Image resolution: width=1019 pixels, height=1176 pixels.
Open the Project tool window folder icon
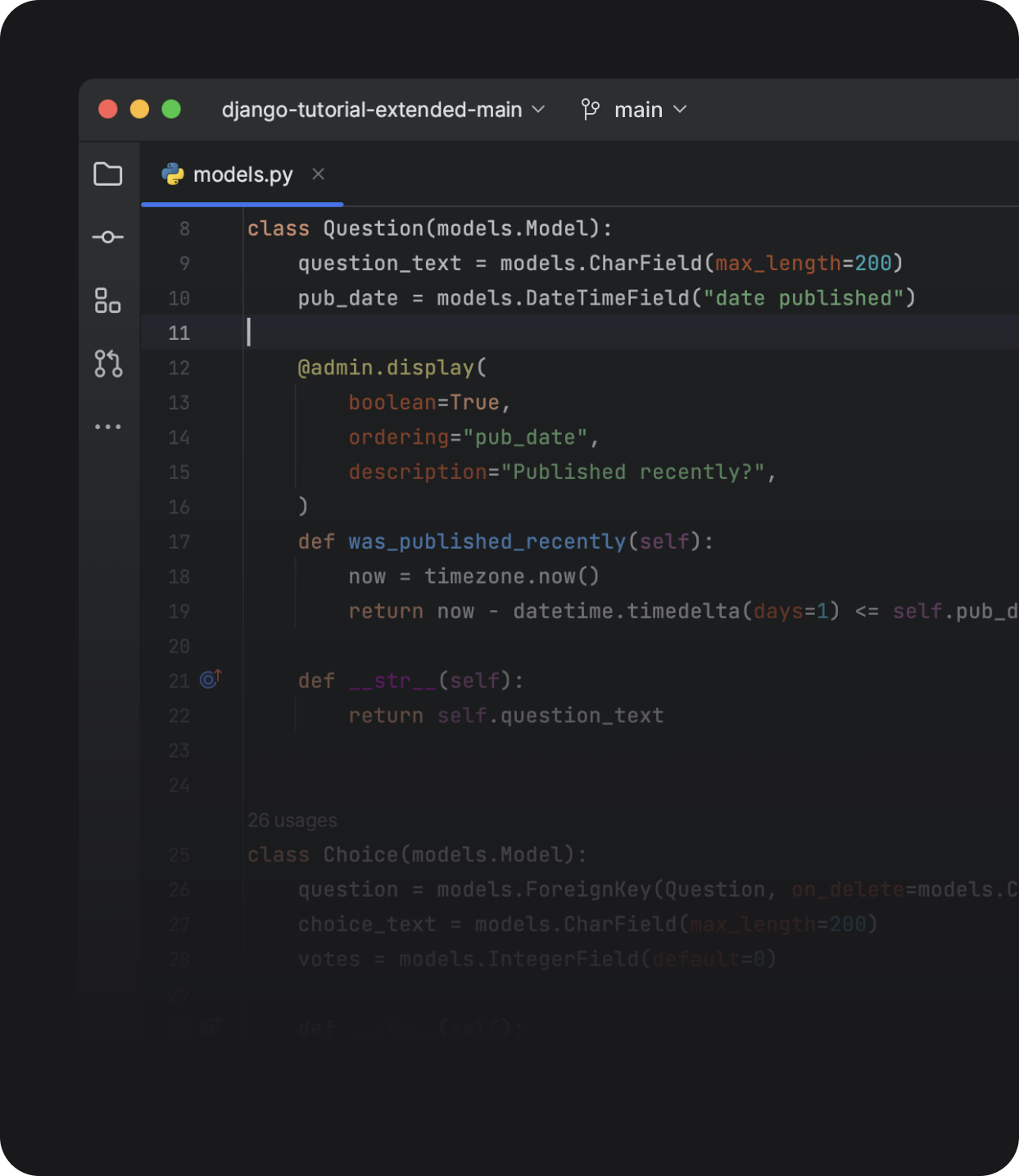pos(108,174)
